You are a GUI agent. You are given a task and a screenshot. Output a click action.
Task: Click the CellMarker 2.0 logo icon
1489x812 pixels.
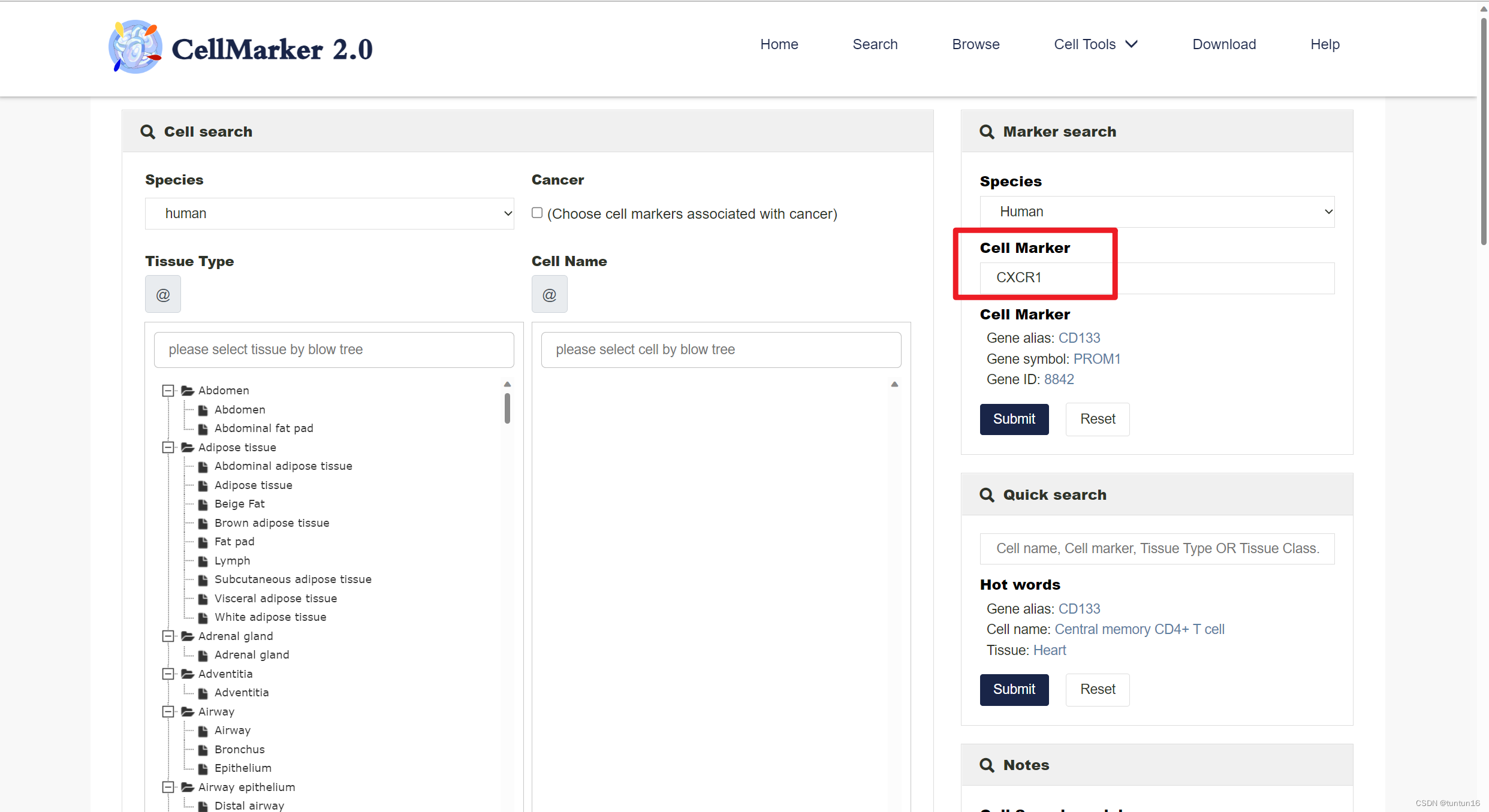(135, 47)
